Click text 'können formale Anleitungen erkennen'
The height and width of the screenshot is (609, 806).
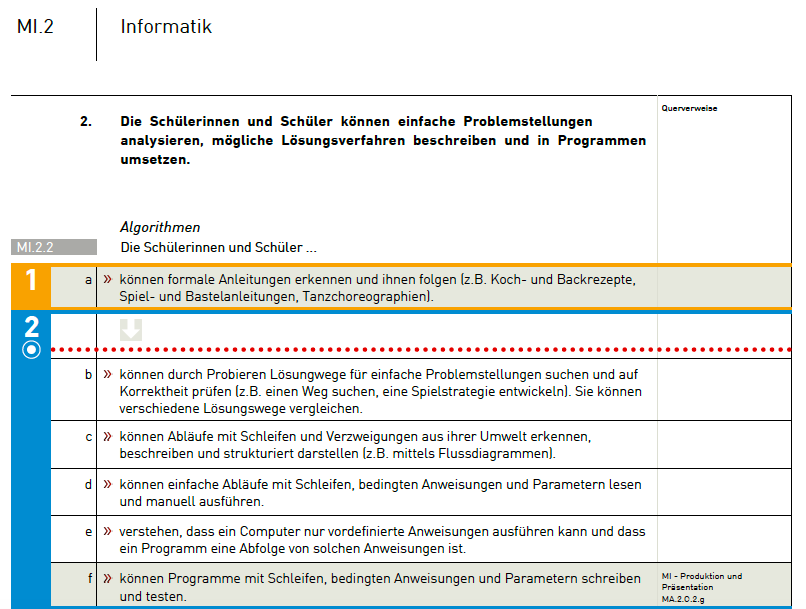[x=236, y=279]
